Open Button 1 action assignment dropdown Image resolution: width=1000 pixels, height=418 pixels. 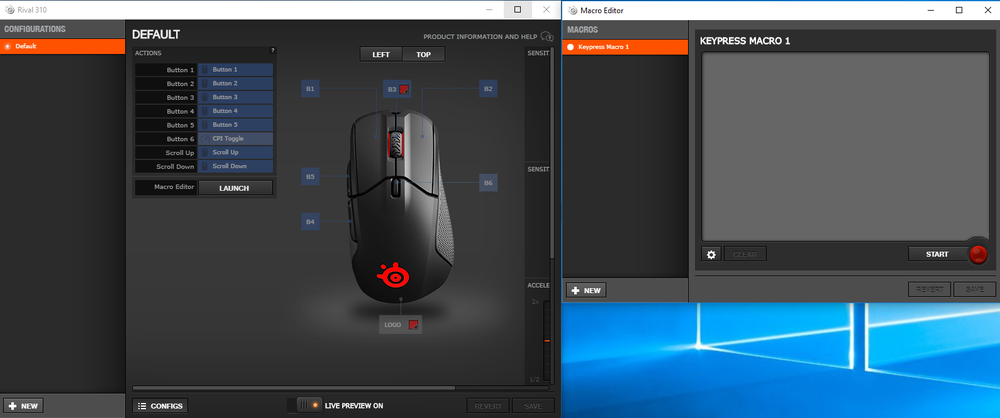point(235,70)
